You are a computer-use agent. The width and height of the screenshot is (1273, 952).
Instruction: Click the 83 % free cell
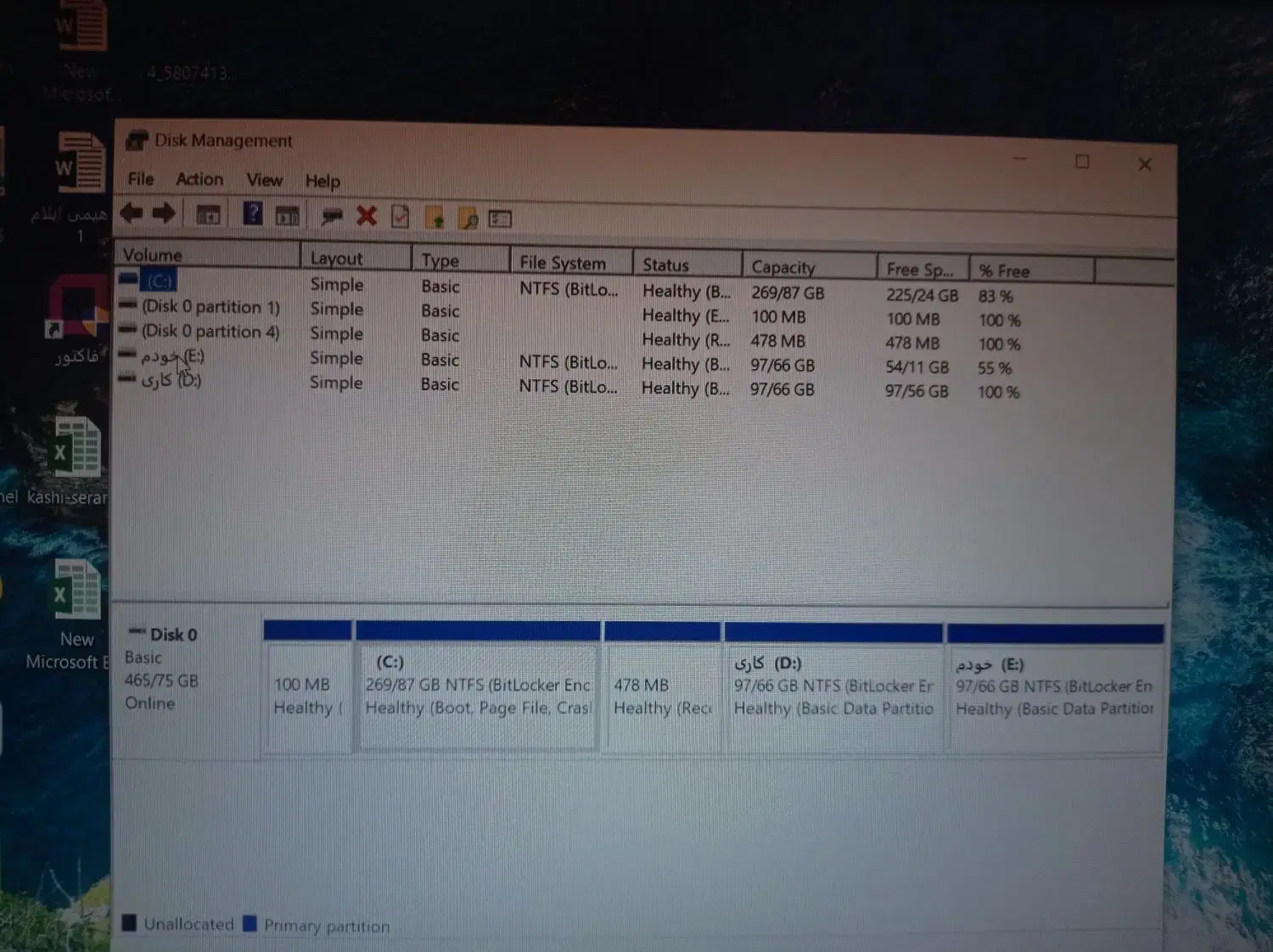(995, 296)
